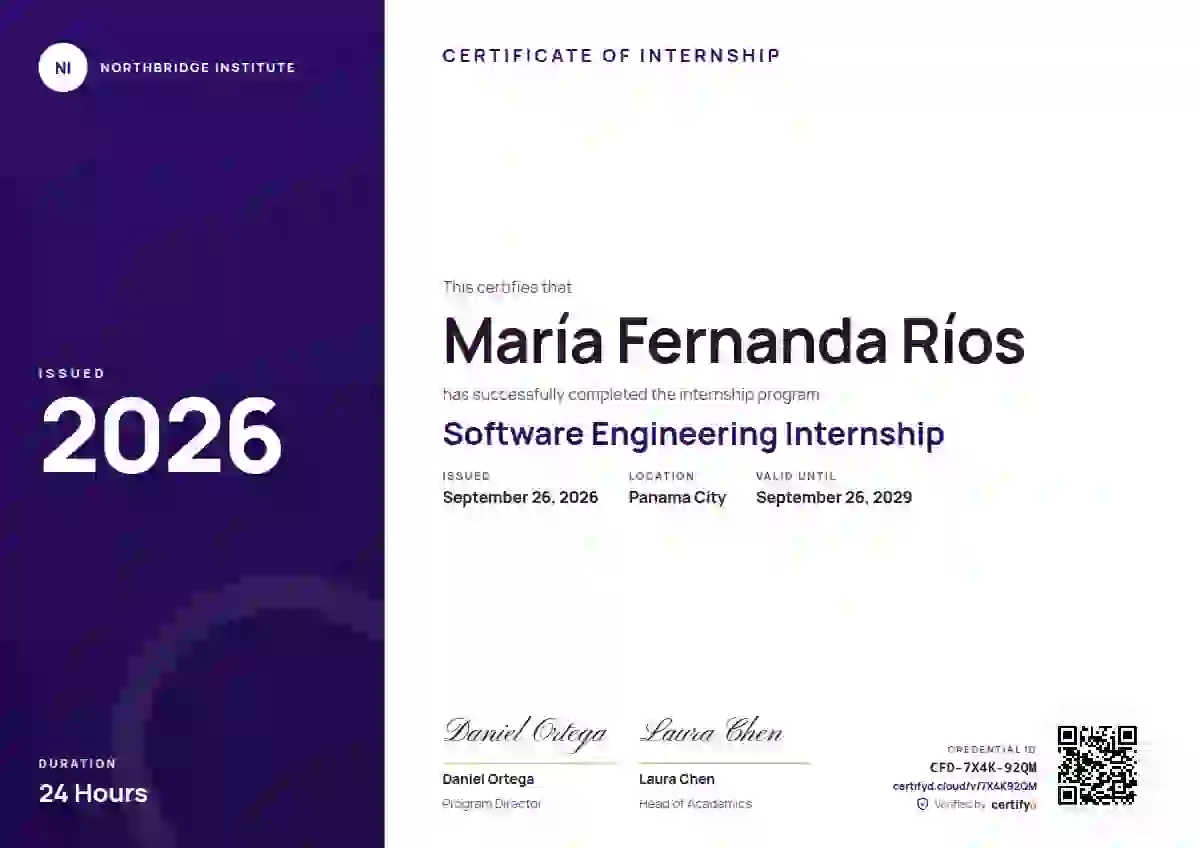Select the 'NORTHBRIDGE INSTITUTE' text
The height and width of the screenshot is (848, 1200).
click(198, 68)
